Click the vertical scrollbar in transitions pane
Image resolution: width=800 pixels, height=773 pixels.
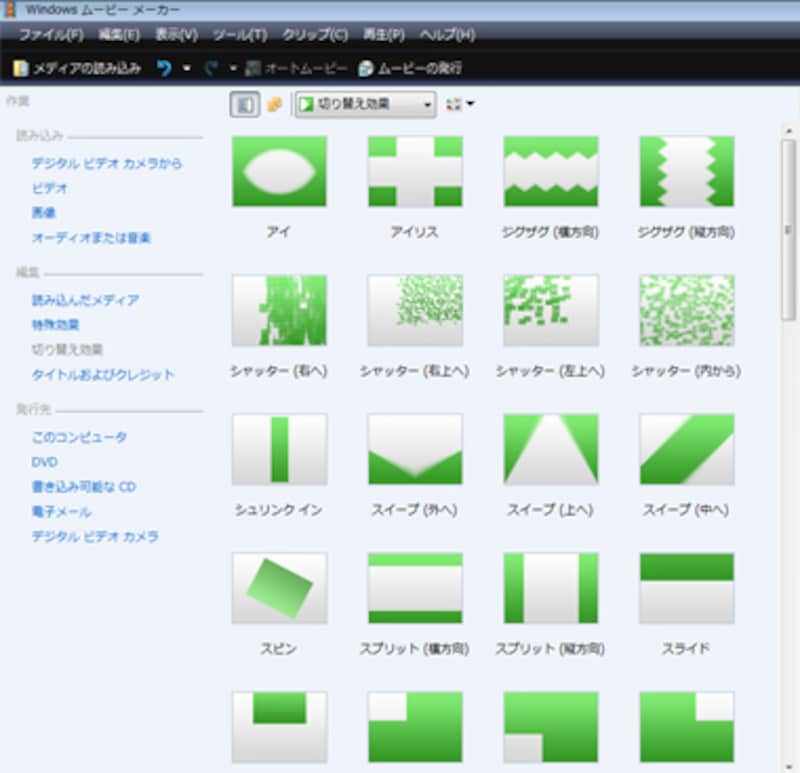point(788,230)
